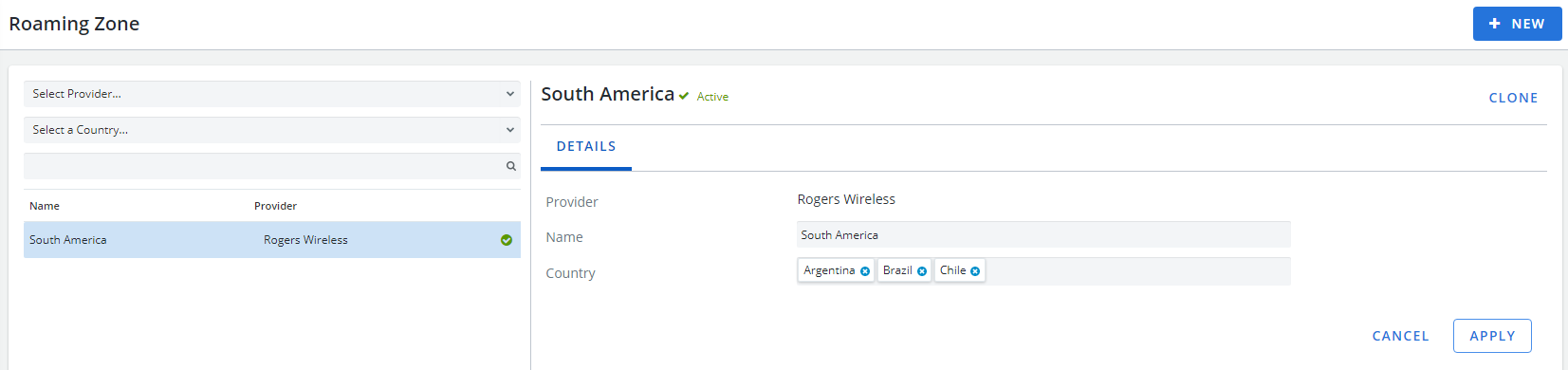Click the green checkmark beside South America title

coord(684,96)
